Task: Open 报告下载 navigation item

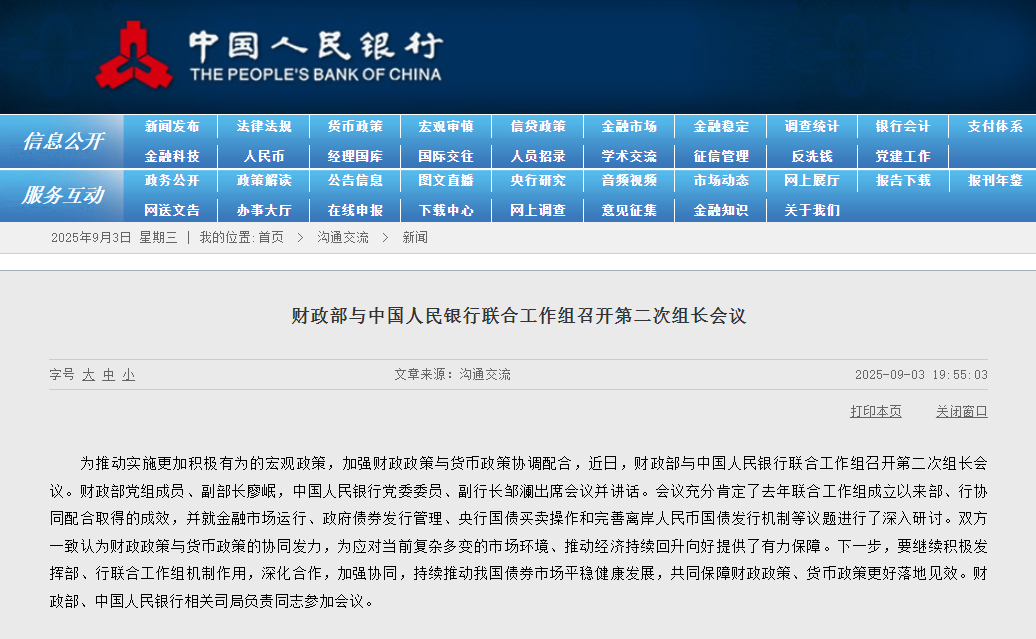Action: [x=903, y=180]
